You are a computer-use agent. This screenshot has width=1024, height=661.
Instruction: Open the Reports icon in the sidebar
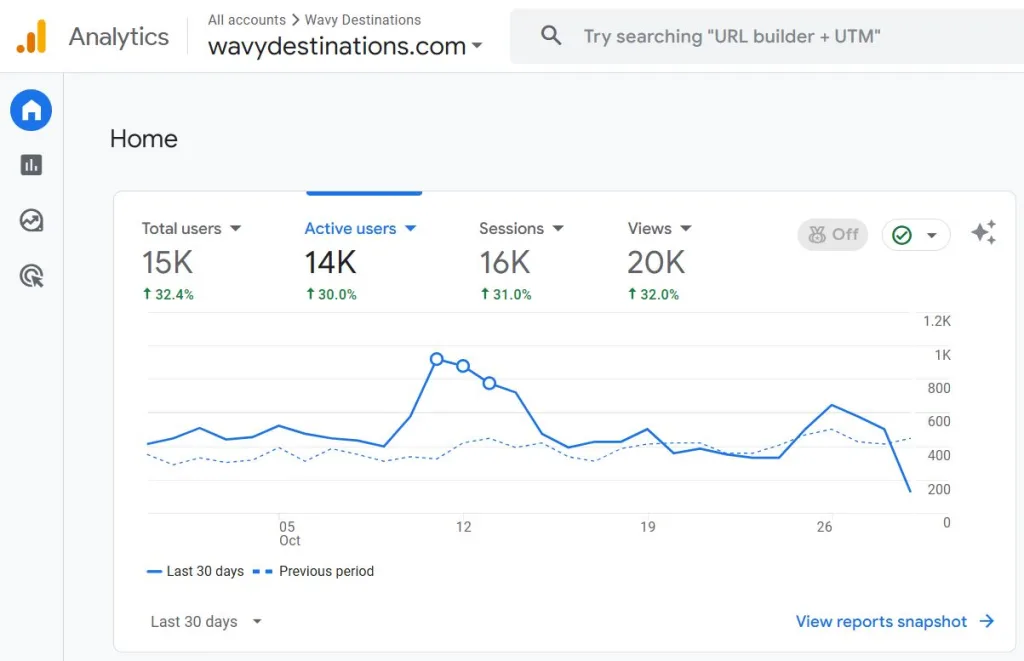[31, 165]
